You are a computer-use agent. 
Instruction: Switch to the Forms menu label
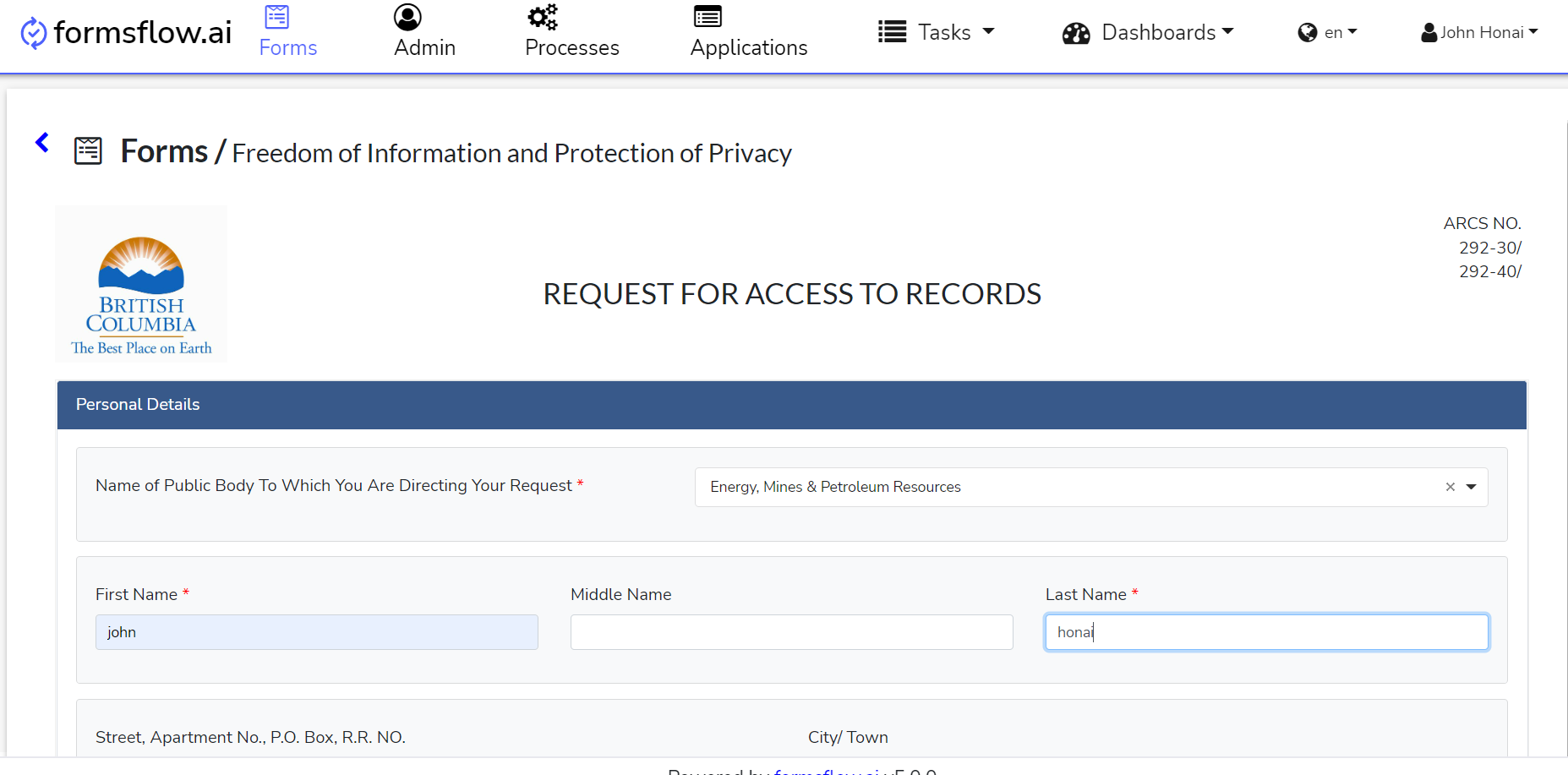(x=288, y=48)
